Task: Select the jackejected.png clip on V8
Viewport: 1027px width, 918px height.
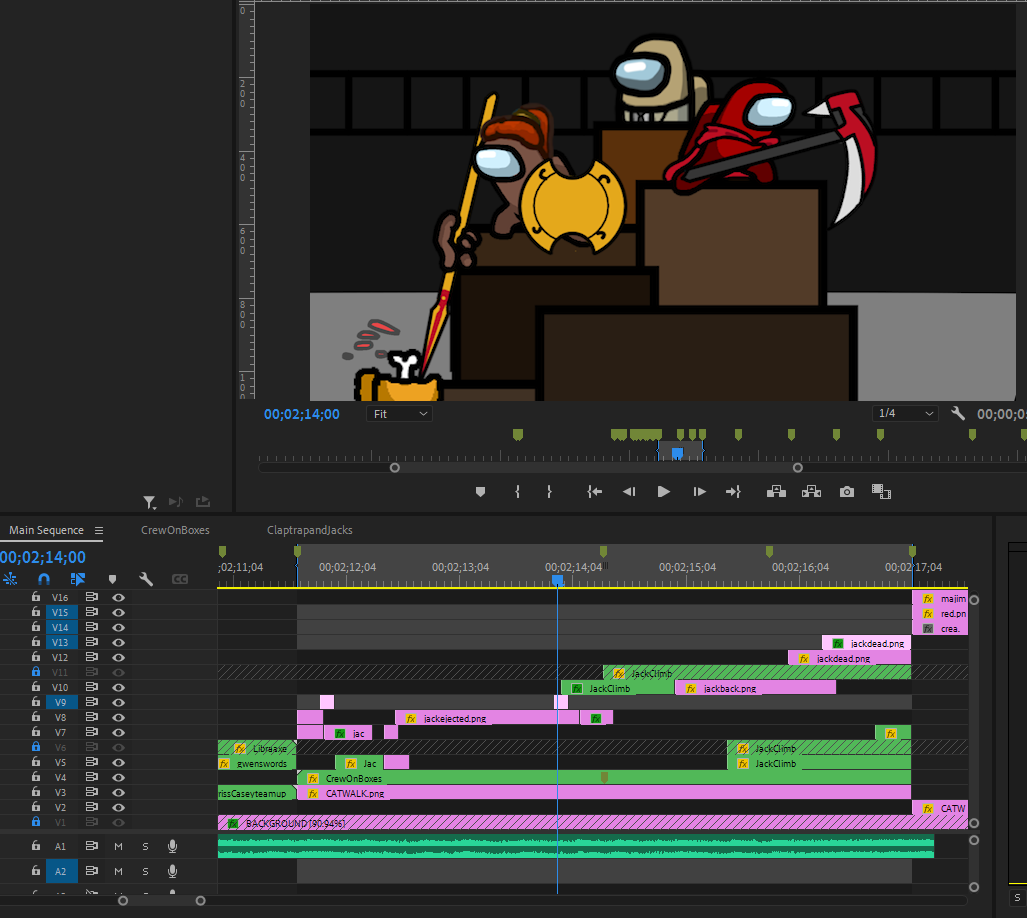Action: [x=487, y=718]
